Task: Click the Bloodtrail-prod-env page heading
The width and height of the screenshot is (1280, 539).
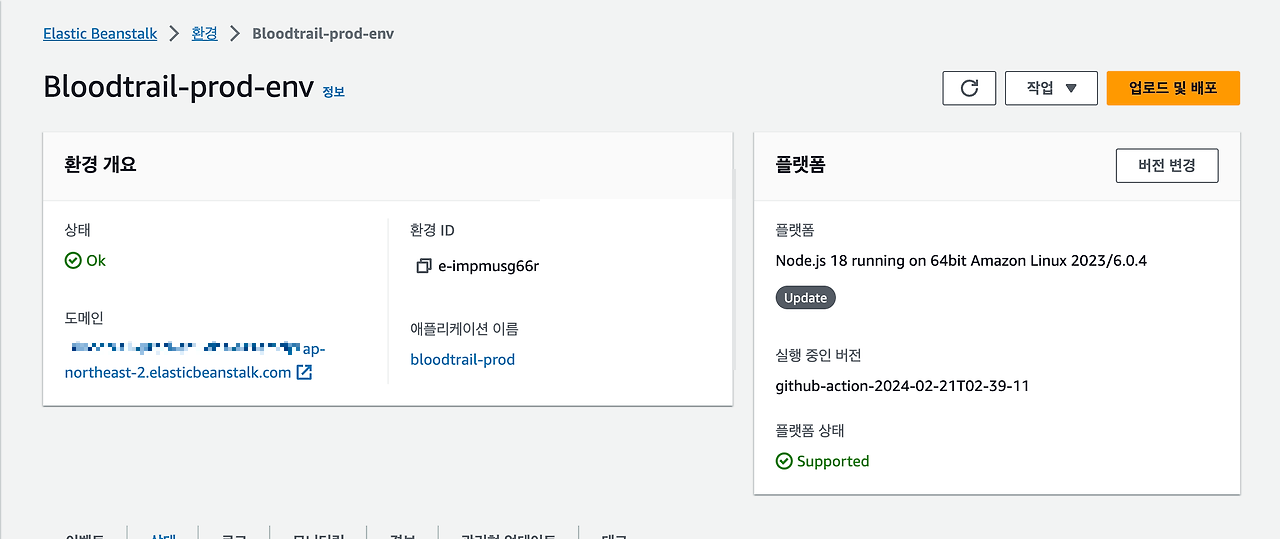Action: point(179,87)
